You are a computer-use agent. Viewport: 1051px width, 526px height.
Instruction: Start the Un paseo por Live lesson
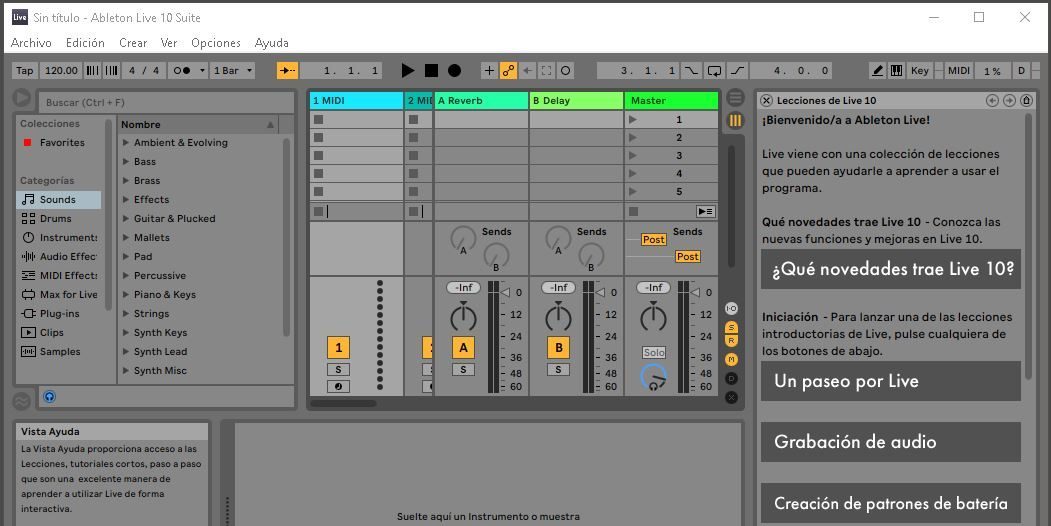coord(891,381)
